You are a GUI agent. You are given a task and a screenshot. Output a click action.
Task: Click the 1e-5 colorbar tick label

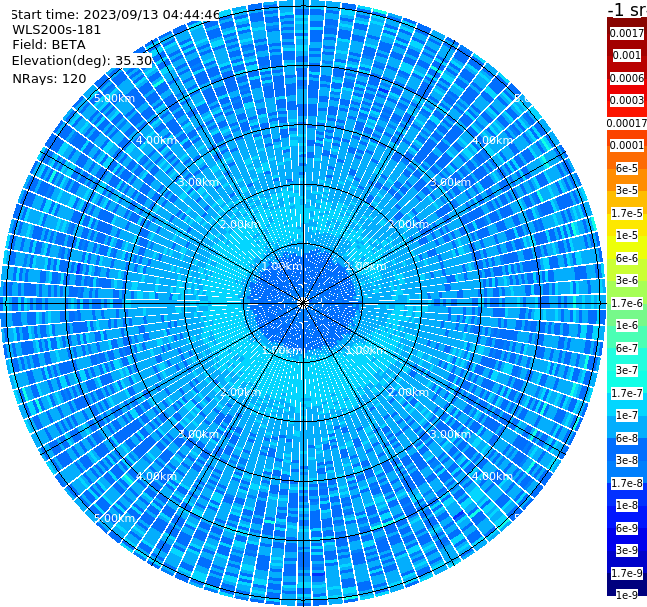pyautogui.click(x=627, y=235)
